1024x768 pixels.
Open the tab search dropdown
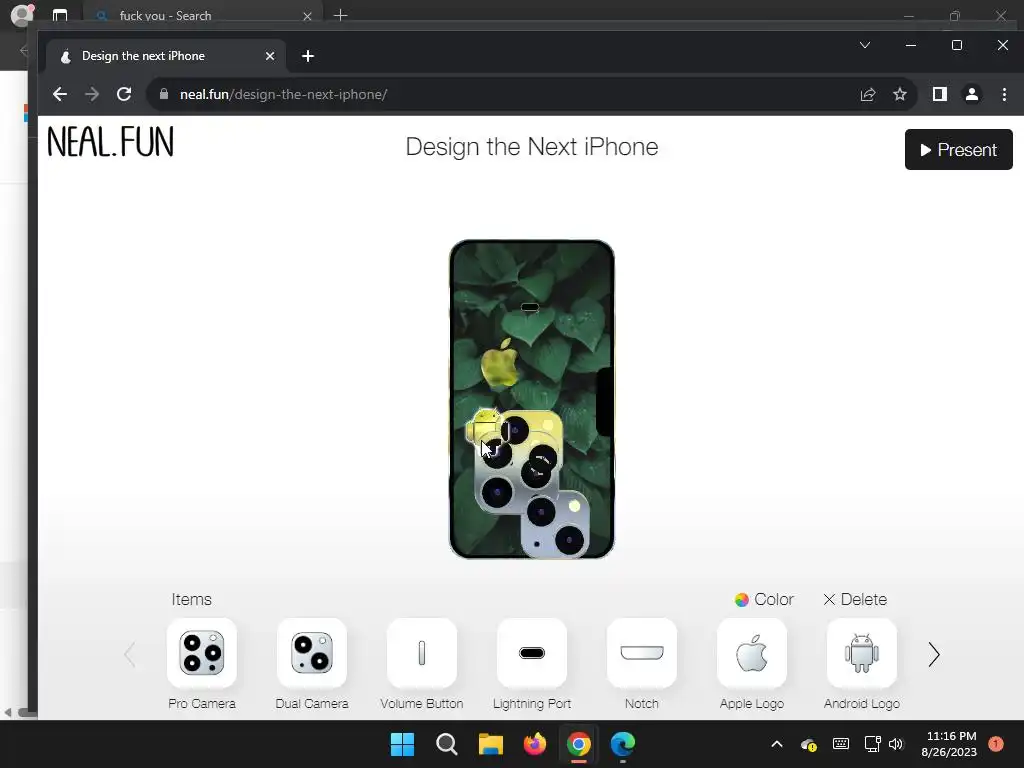point(865,45)
